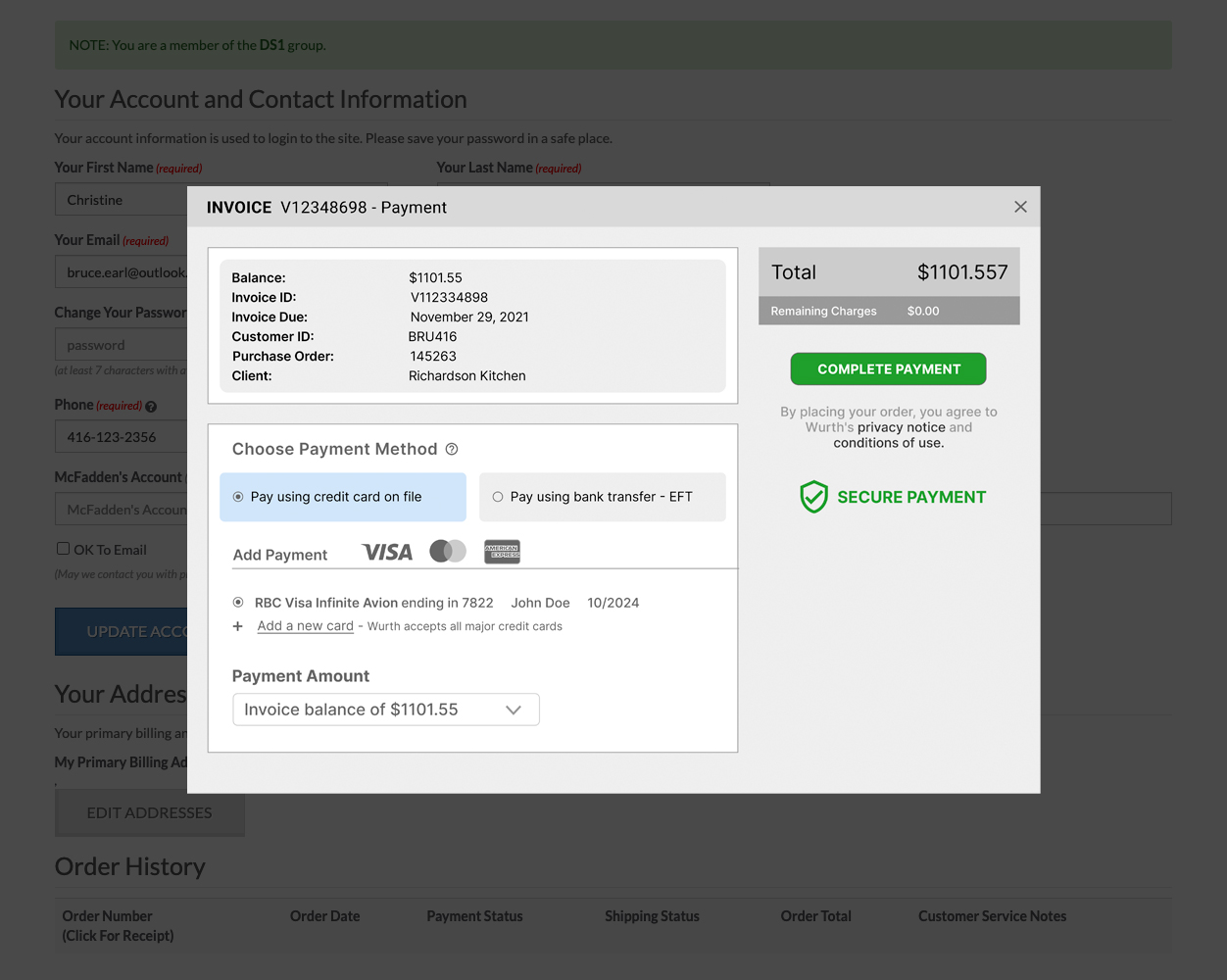Image resolution: width=1227 pixels, height=980 pixels.
Task: Click the Customer Service Notes column header
Action: [x=992, y=916]
